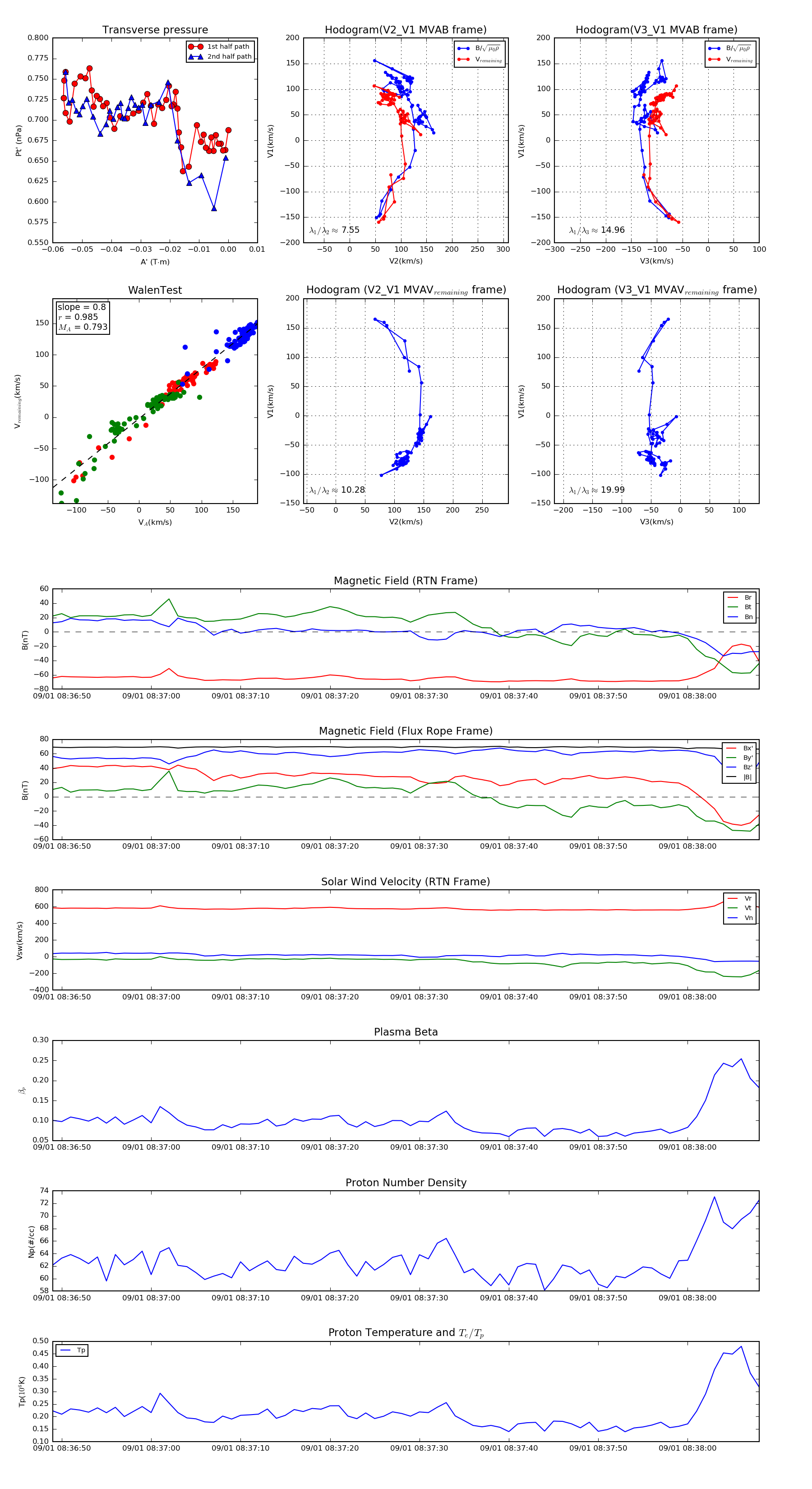Click the 'Hodogram(V3_V1 MVAB frame)' title
Screen dimensions: 812x1489
pos(656,30)
